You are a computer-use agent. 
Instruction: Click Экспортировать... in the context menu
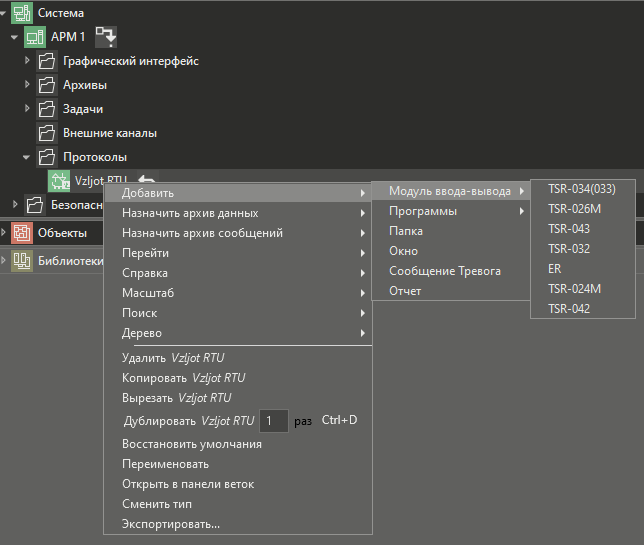[x=171, y=524]
